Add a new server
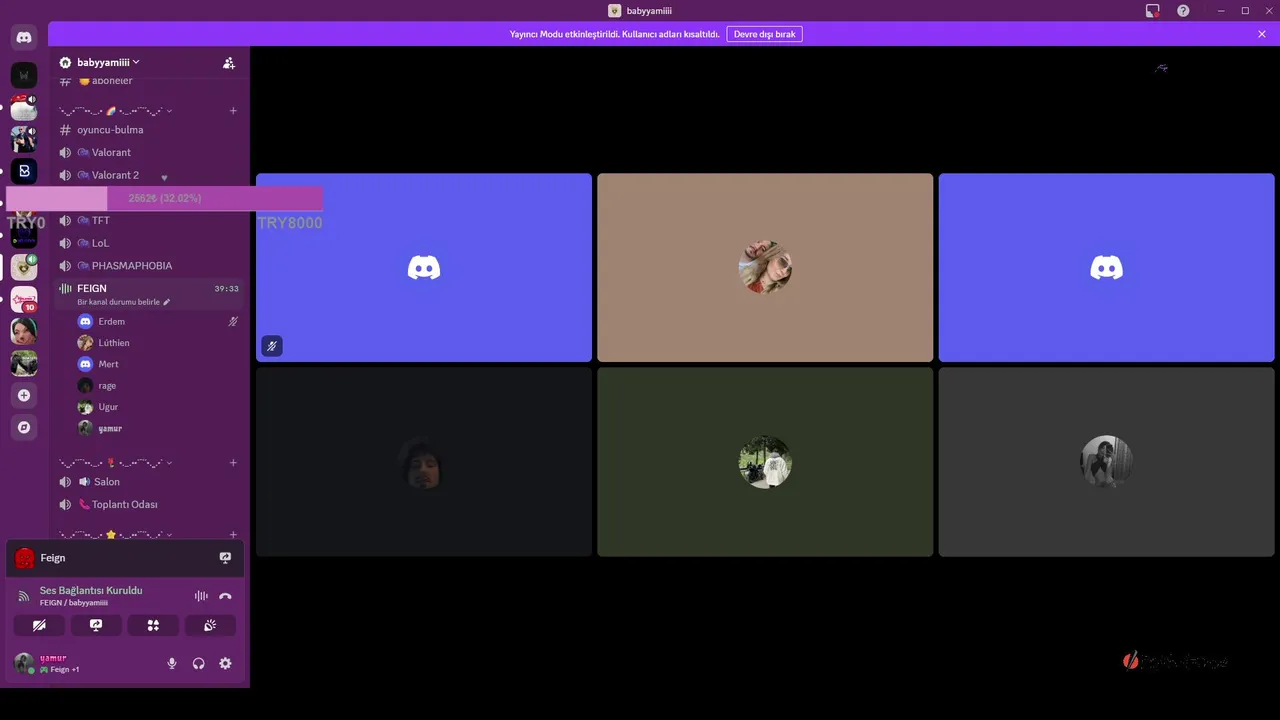The height and width of the screenshot is (720, 1280). click(x=24, y=395)
